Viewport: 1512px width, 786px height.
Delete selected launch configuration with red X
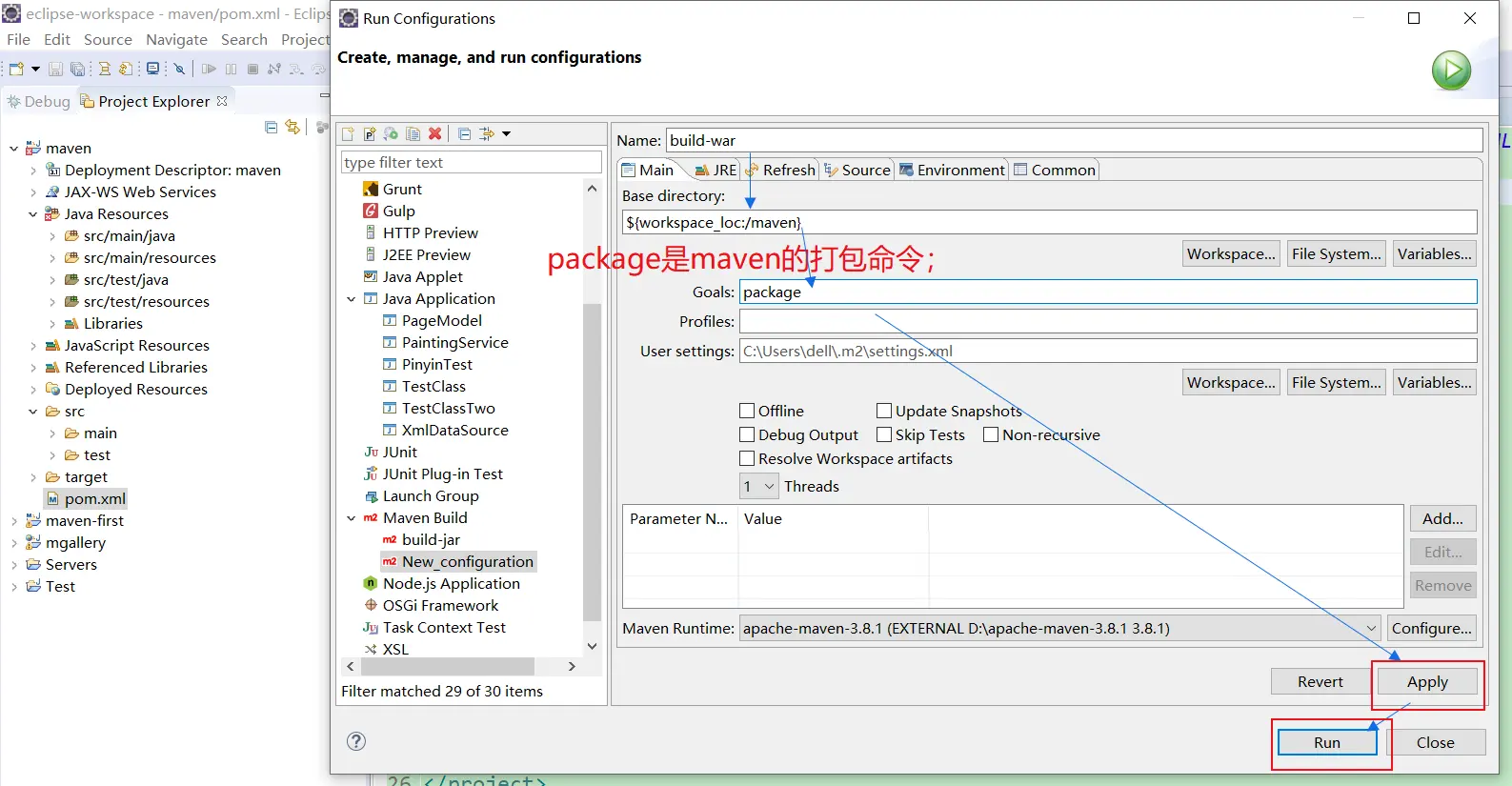point(435,134)
